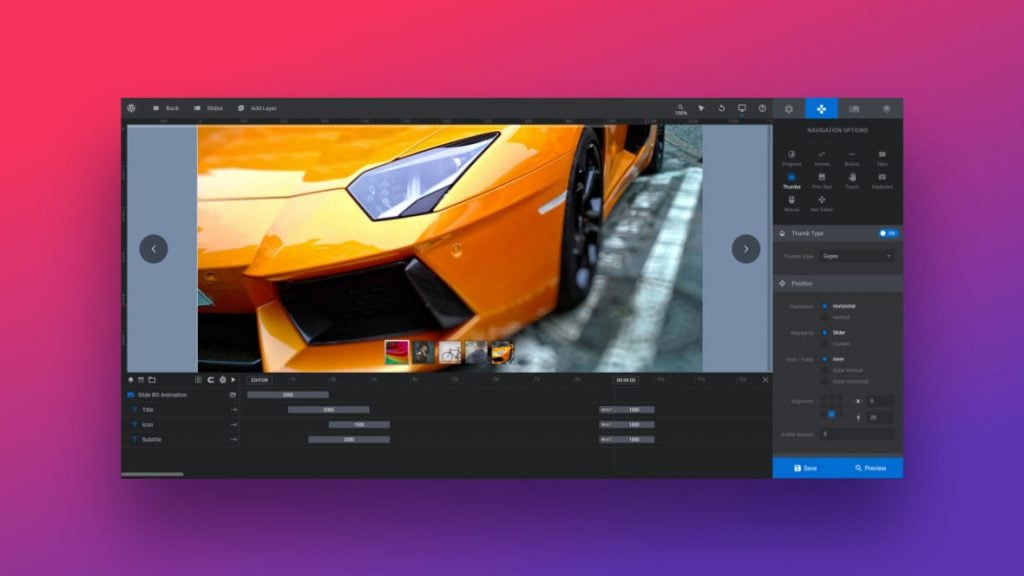This screenshot has width=1024, height=576.
Task: Choose the Touch navigation icon
Action: click(x=851, y=178)
